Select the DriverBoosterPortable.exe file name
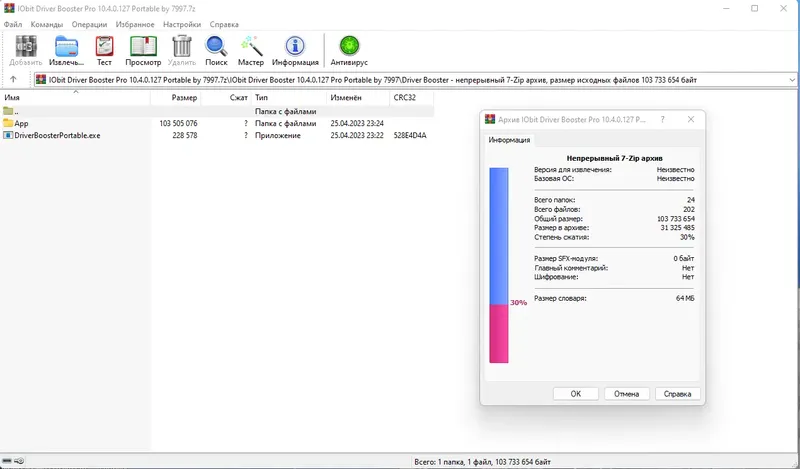This screenshot has width=800, height=469. [x=57, y=135]
